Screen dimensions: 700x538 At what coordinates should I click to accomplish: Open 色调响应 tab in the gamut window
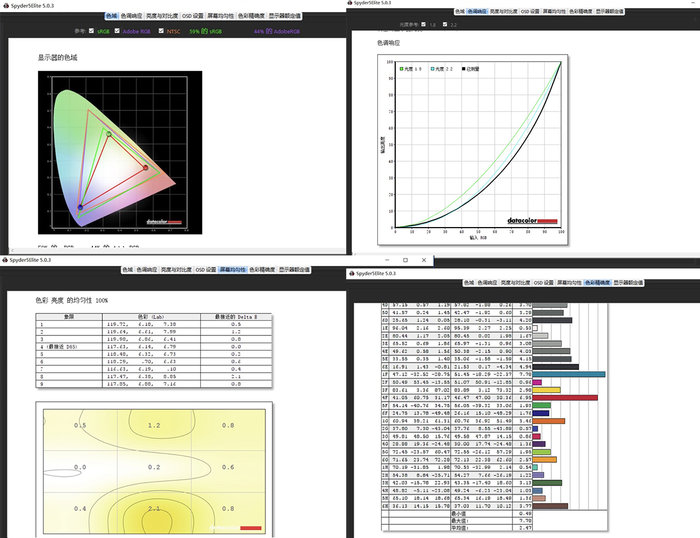[131, 16]
